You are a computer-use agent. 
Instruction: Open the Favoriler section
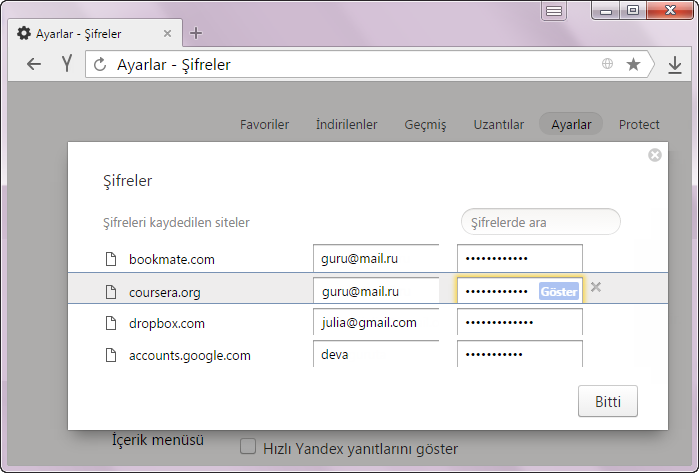pos(264,124)
